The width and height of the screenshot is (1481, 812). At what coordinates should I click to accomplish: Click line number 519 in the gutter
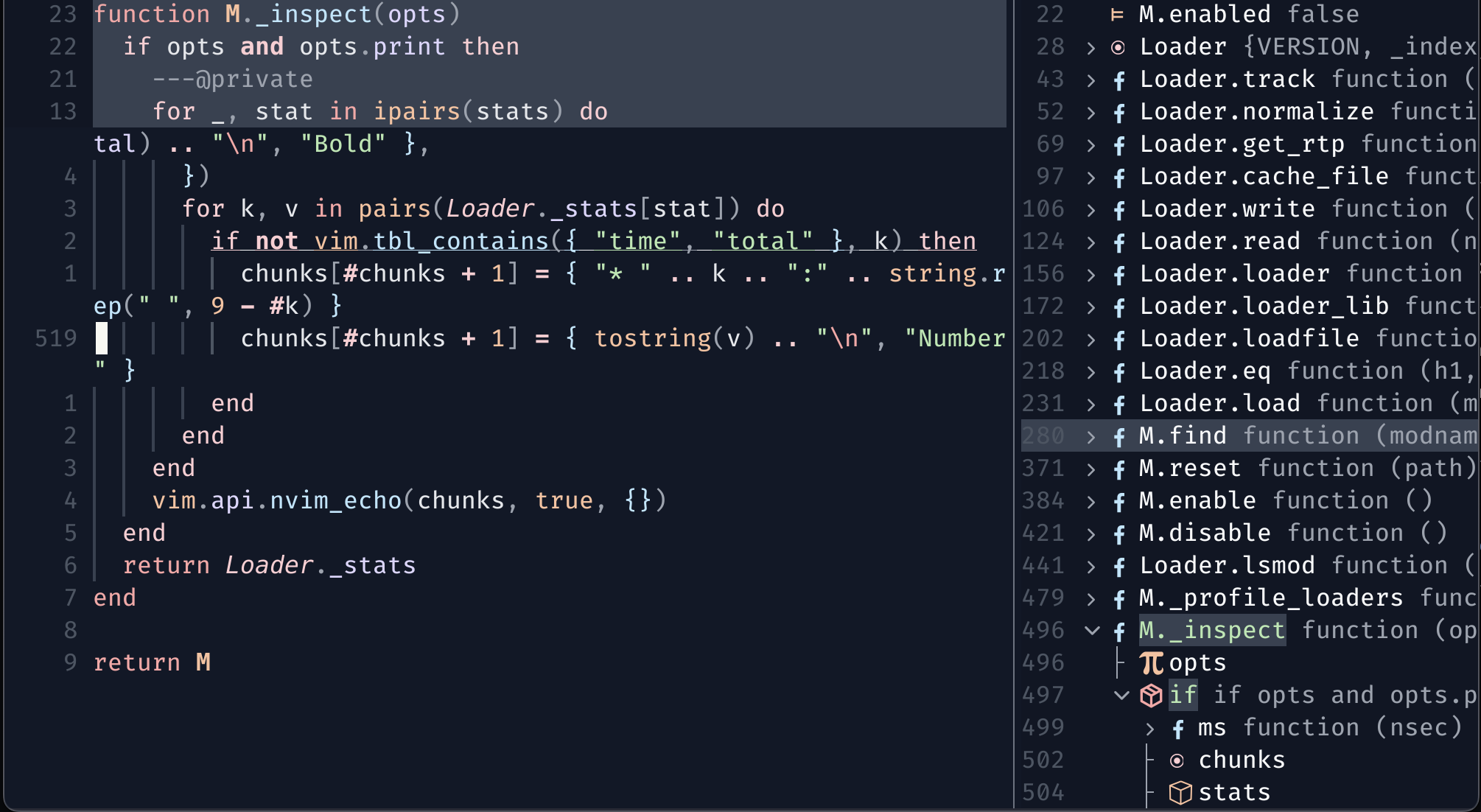(57, 337)
